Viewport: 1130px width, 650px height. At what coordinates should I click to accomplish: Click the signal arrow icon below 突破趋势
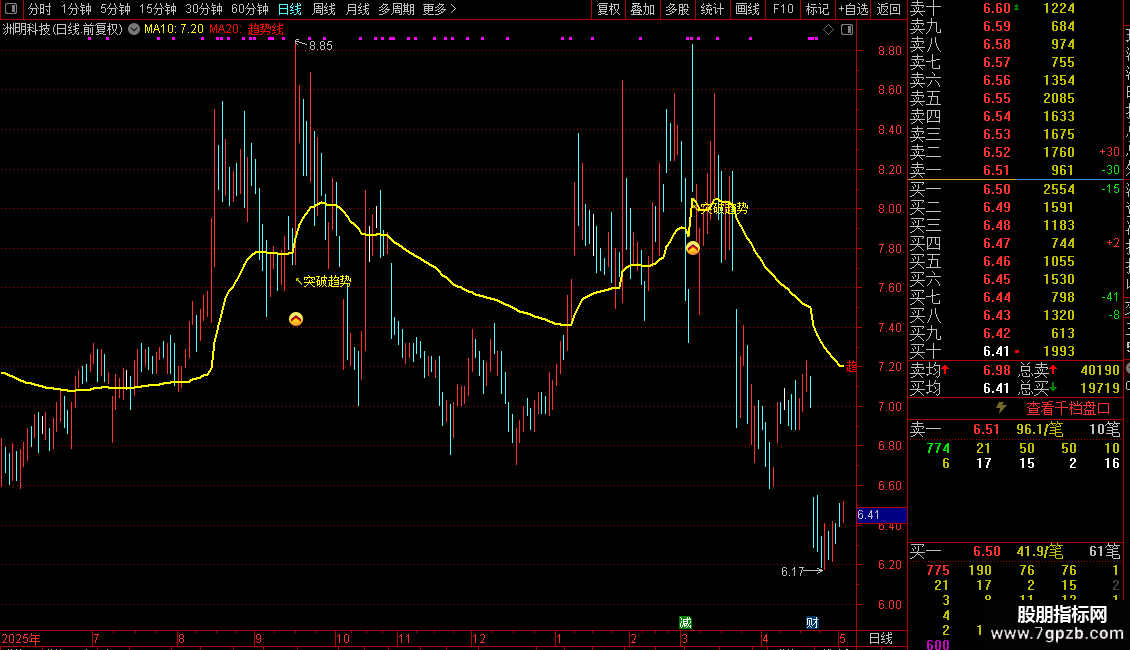(296, 319)
